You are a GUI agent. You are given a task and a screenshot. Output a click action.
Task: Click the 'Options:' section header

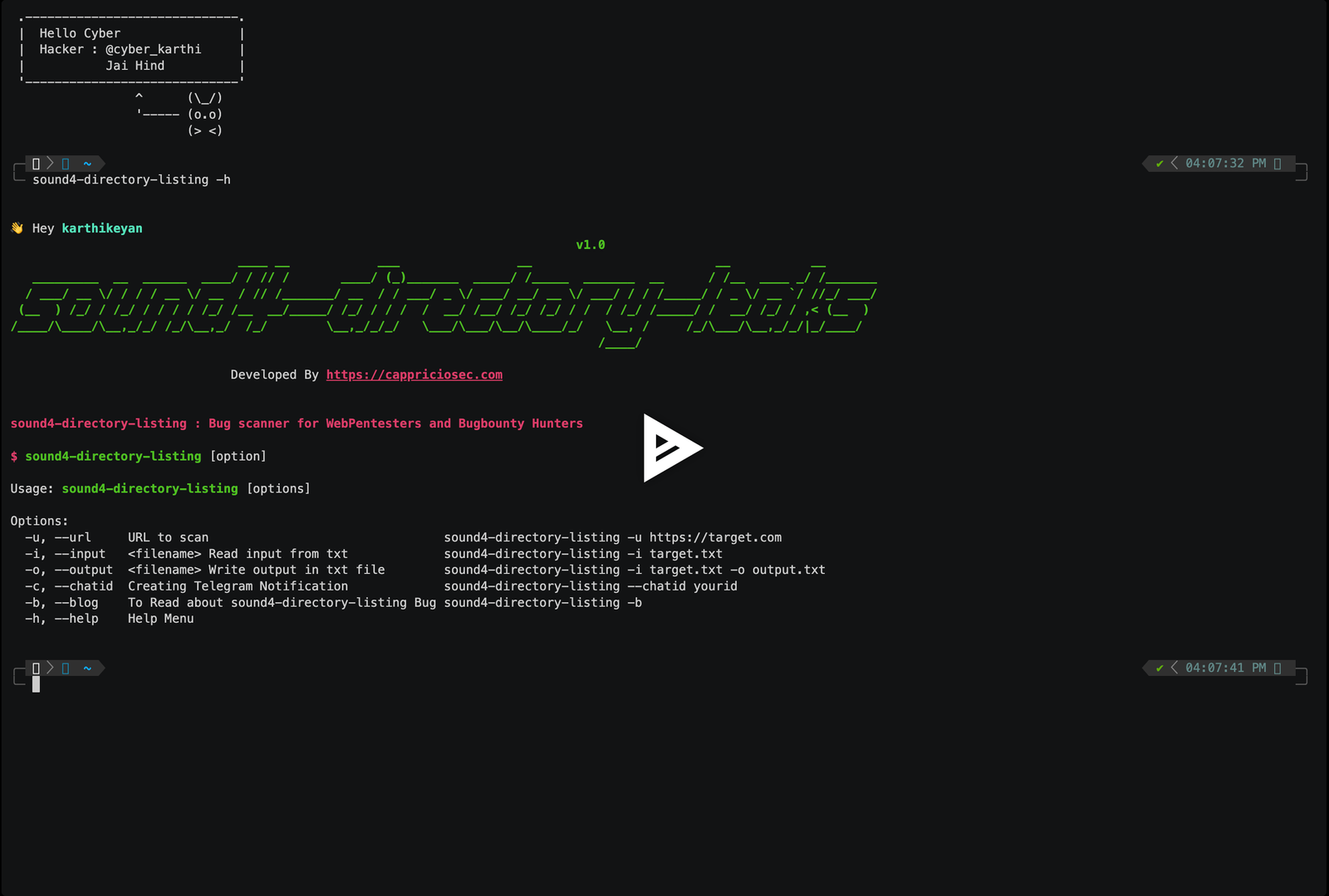(x=39, y=521)
